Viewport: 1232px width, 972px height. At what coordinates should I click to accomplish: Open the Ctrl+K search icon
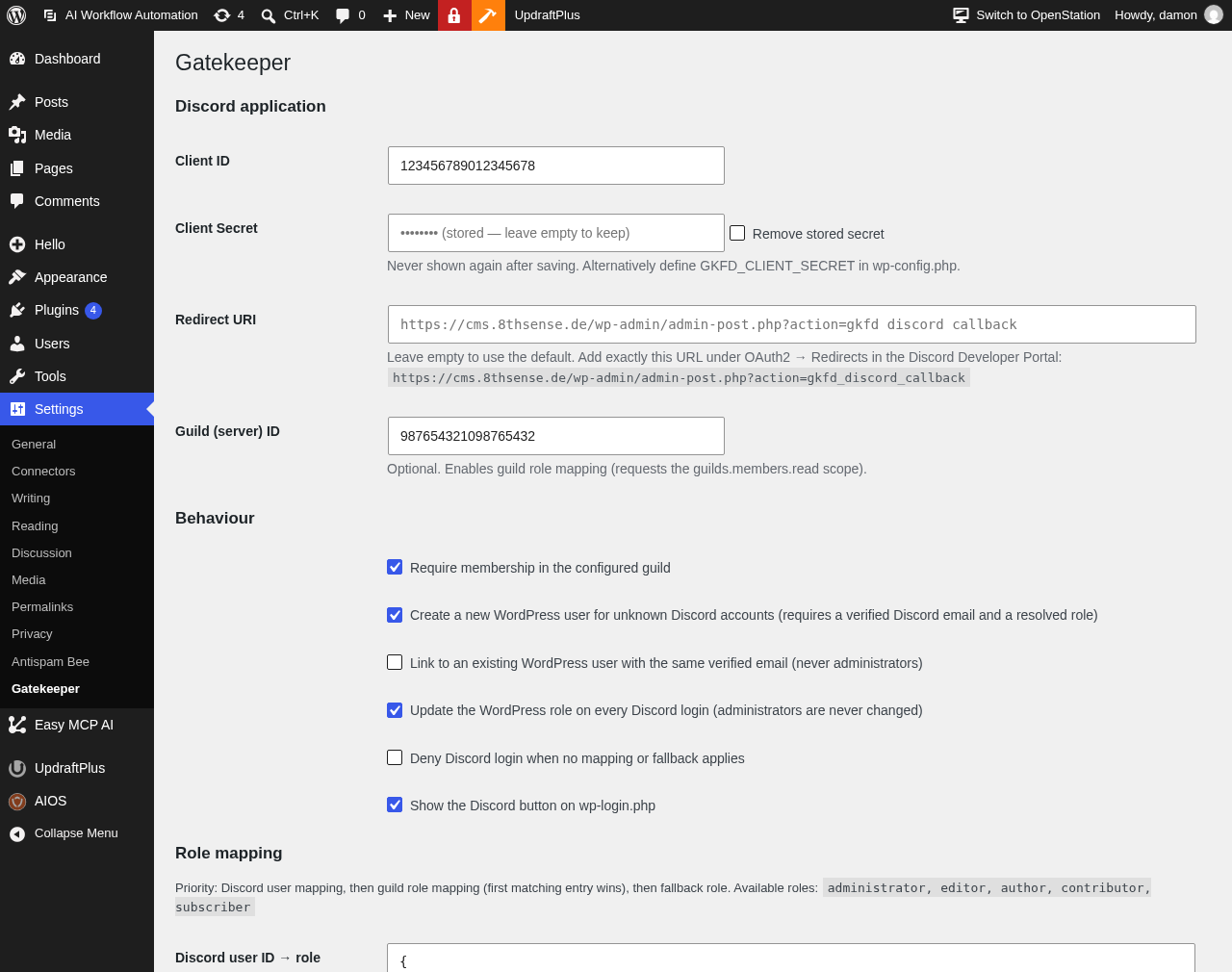click(x=269, y=15)
